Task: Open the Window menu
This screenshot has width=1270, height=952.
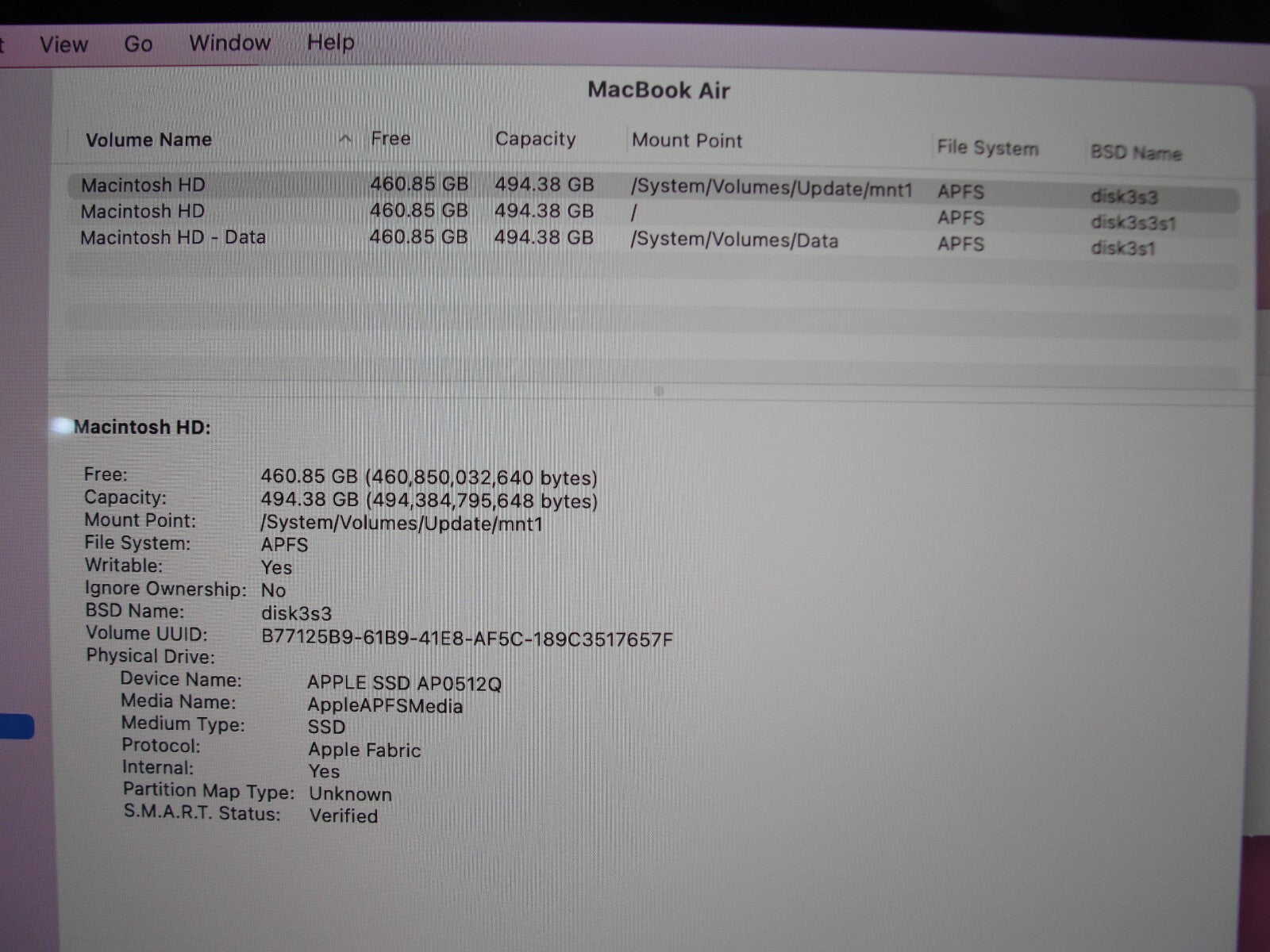Action: 229,43
